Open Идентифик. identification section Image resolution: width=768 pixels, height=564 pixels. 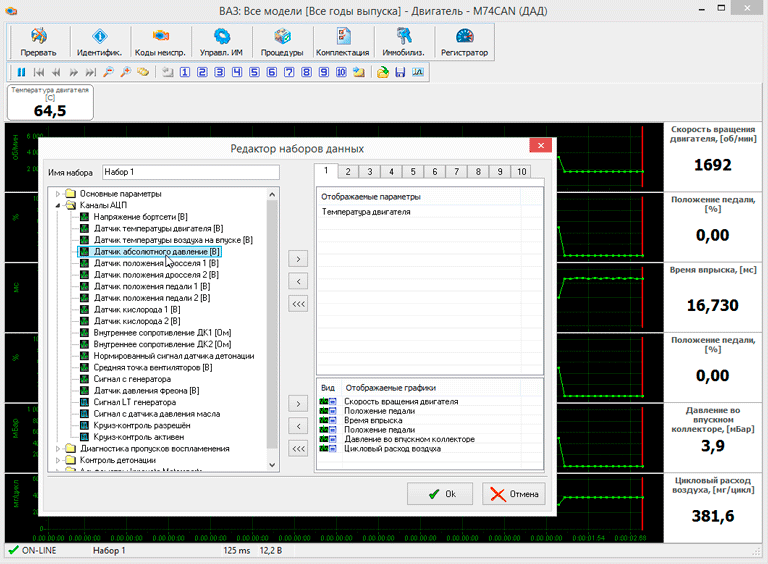tap(99, 41)
